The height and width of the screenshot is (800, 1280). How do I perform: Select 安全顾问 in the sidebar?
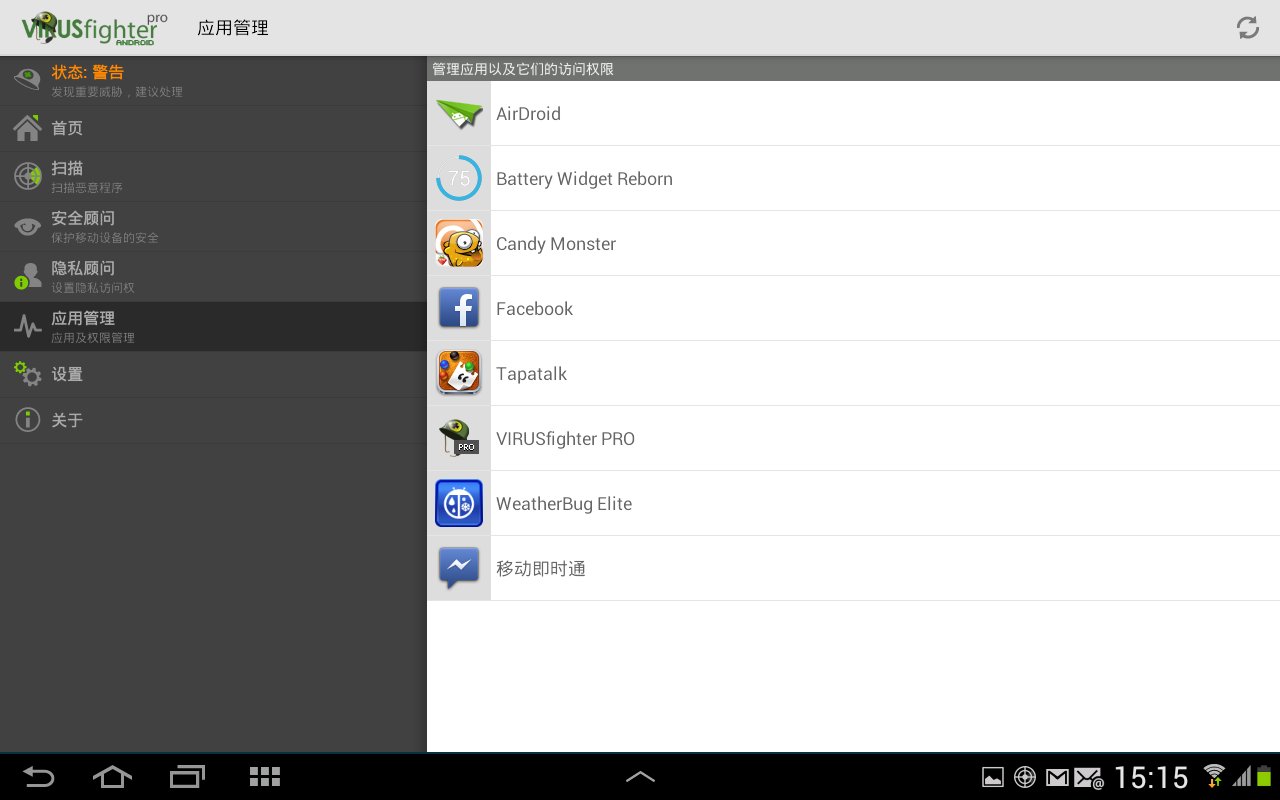[213, 227]
